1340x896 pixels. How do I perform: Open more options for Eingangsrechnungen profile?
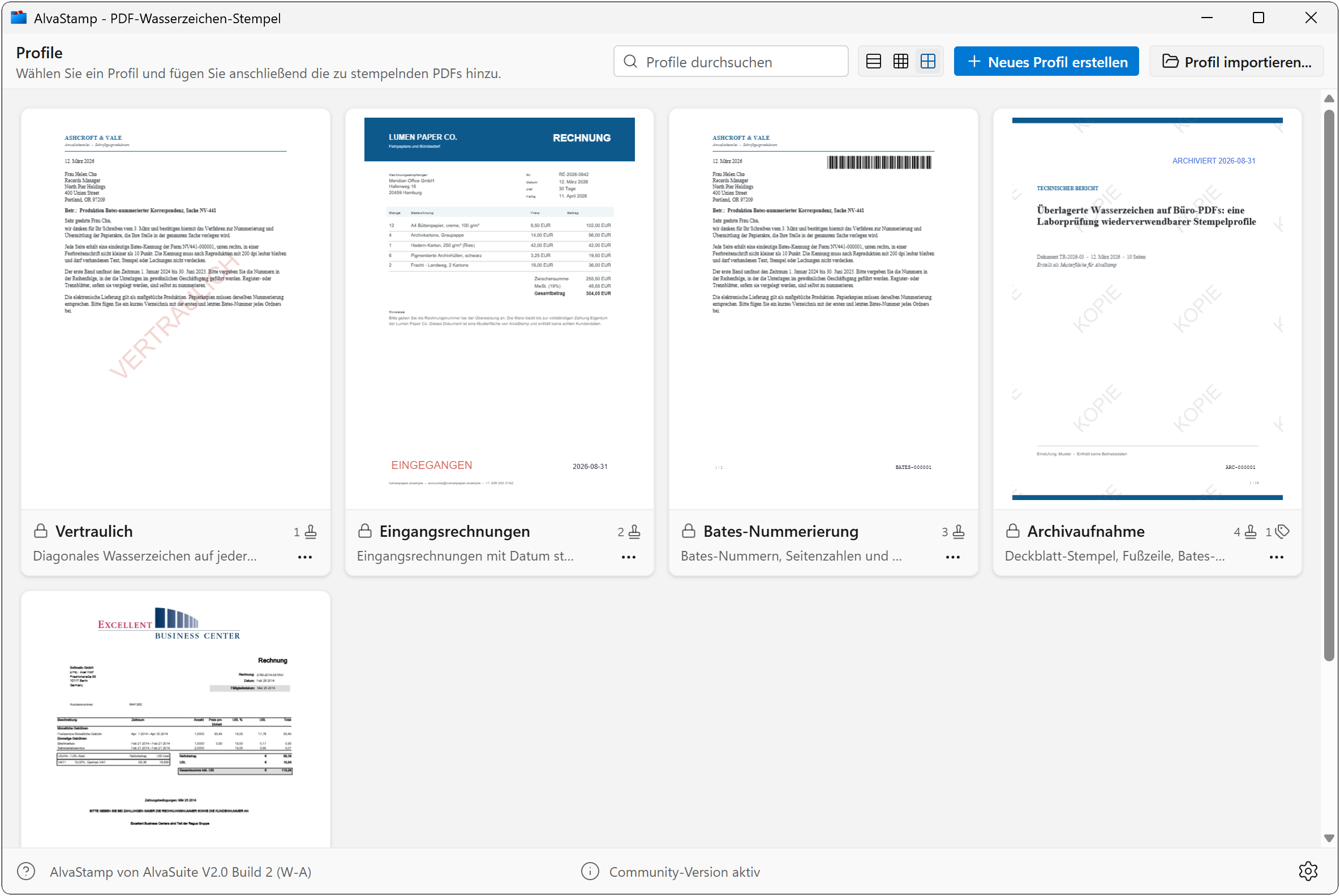628,557
